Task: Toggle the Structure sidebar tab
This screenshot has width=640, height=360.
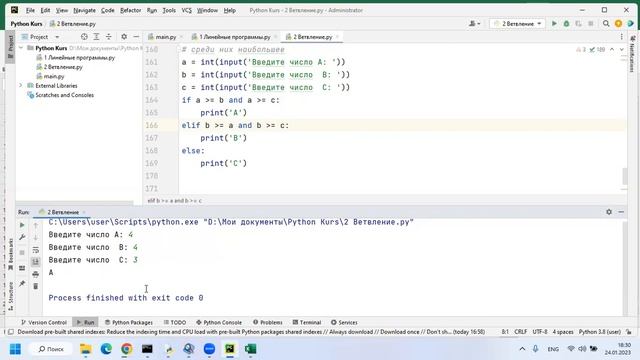Action: point(10,296)
